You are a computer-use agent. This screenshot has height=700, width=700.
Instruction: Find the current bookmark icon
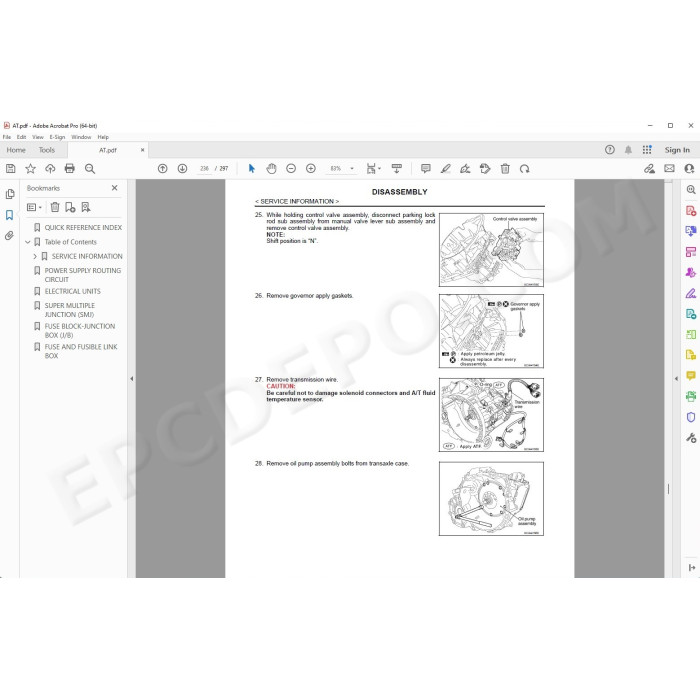click(x=86, y=207)
